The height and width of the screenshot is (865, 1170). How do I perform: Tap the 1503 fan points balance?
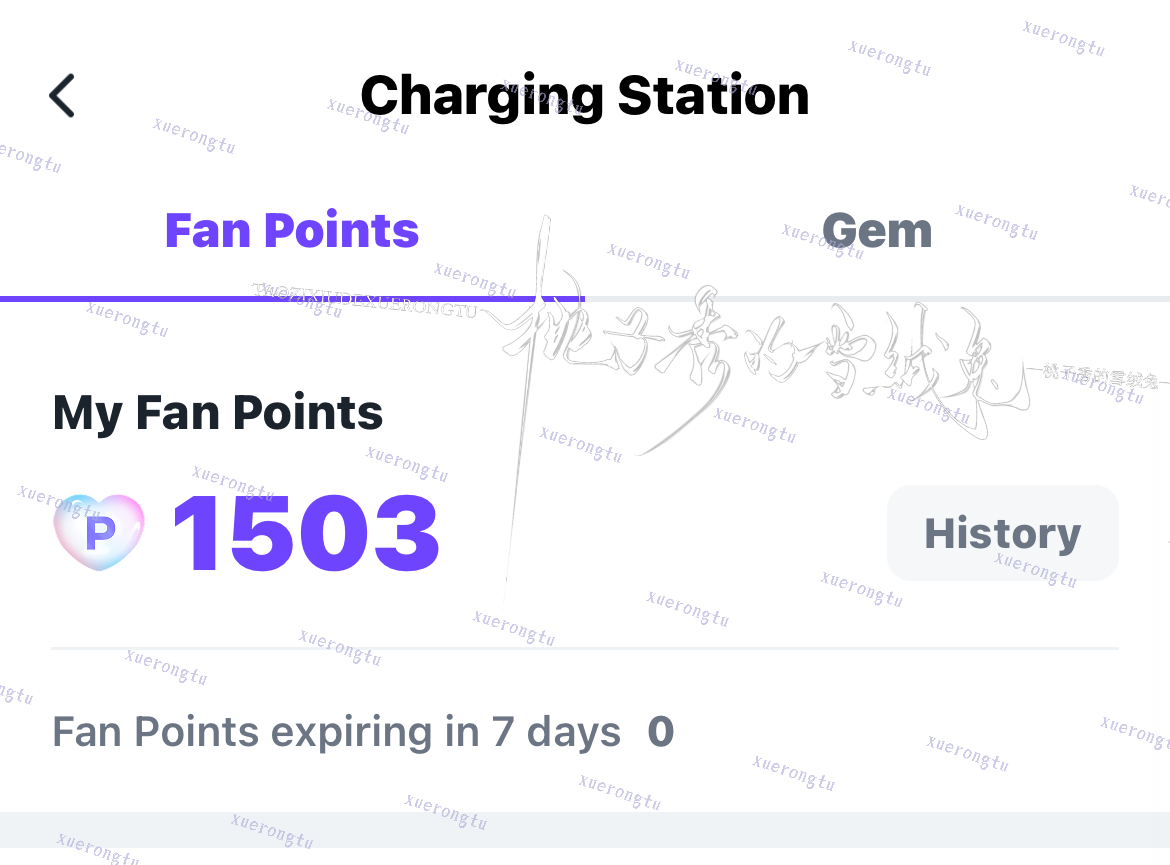[306, 534]
